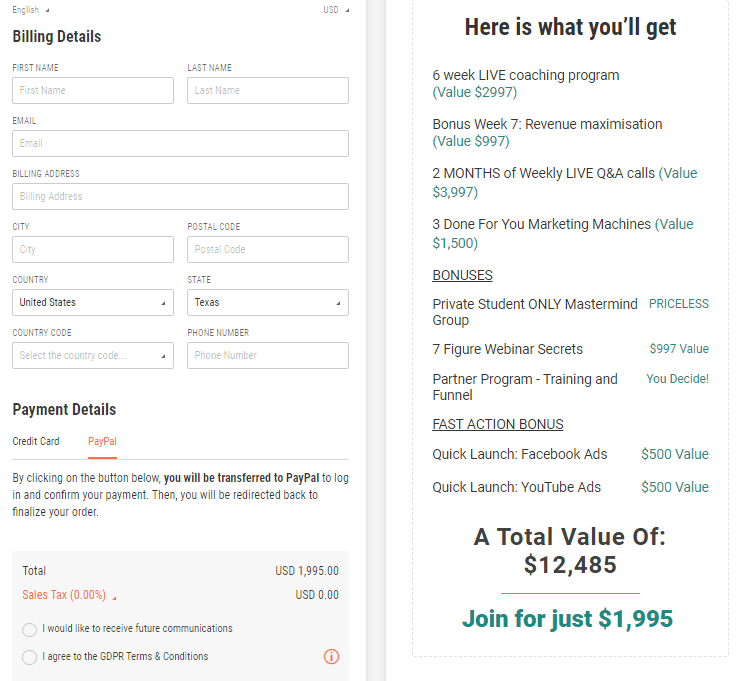Expand the State dropdown showing Texas
736x681 pixels.
pos(268,302)
